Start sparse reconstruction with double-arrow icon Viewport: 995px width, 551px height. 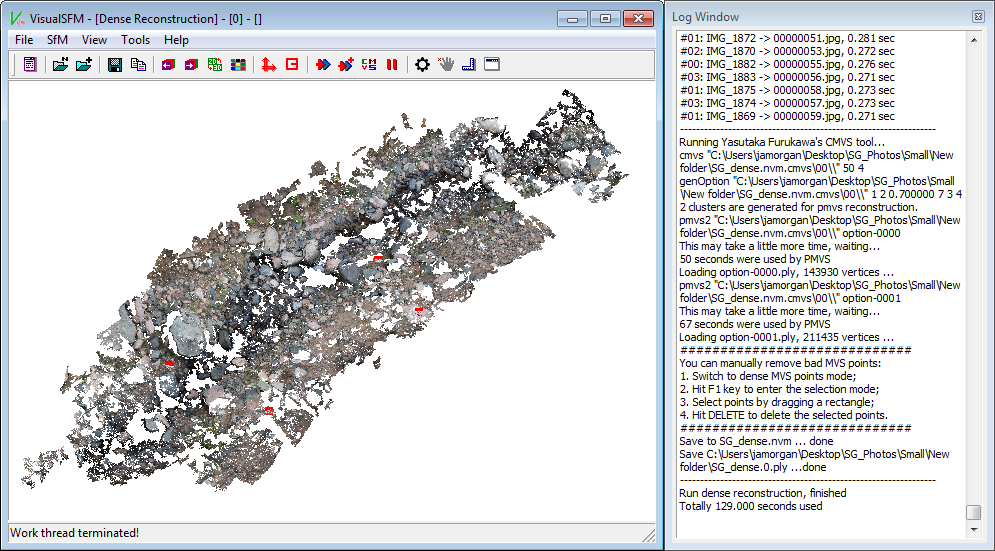[322, 64]
